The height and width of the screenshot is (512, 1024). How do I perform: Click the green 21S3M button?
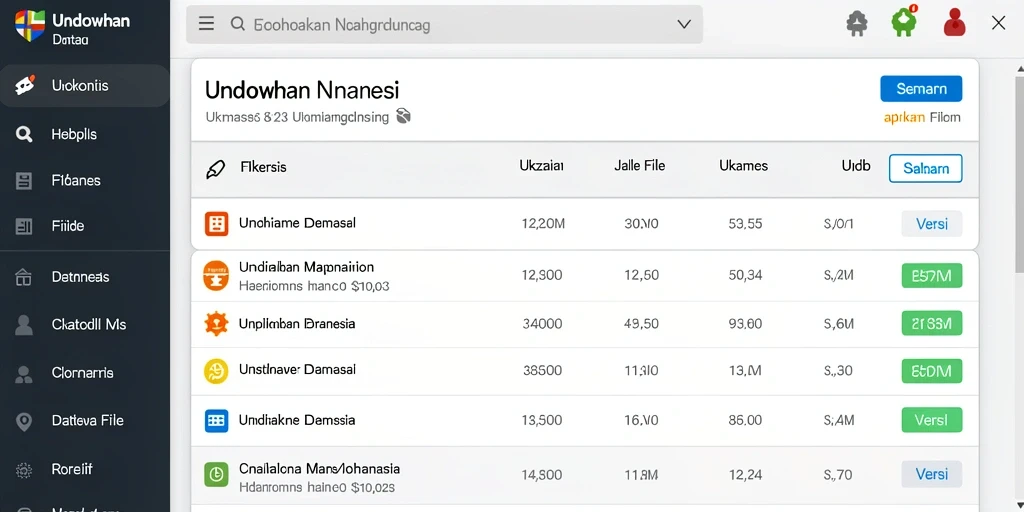pyautogui.click(x=931, y=323)
